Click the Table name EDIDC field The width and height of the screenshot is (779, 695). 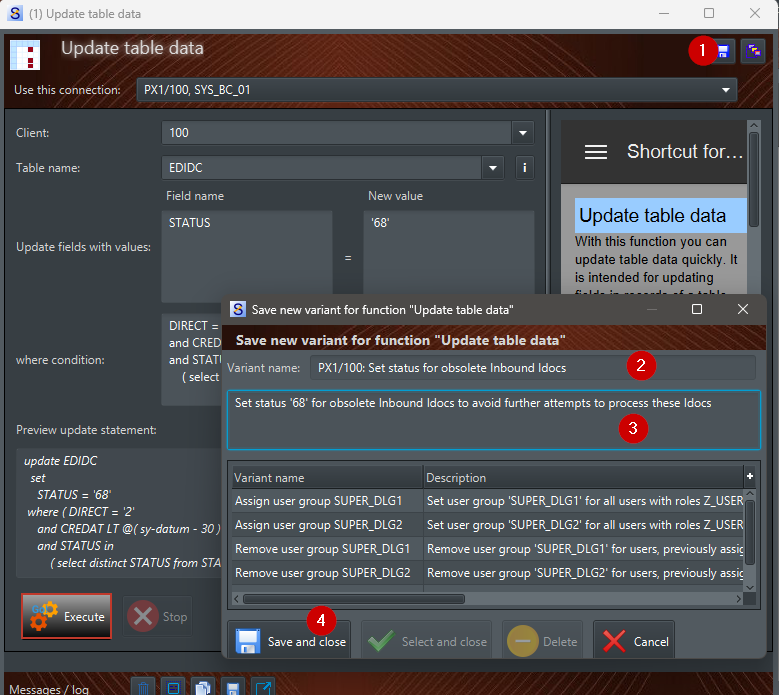point(321,168)
